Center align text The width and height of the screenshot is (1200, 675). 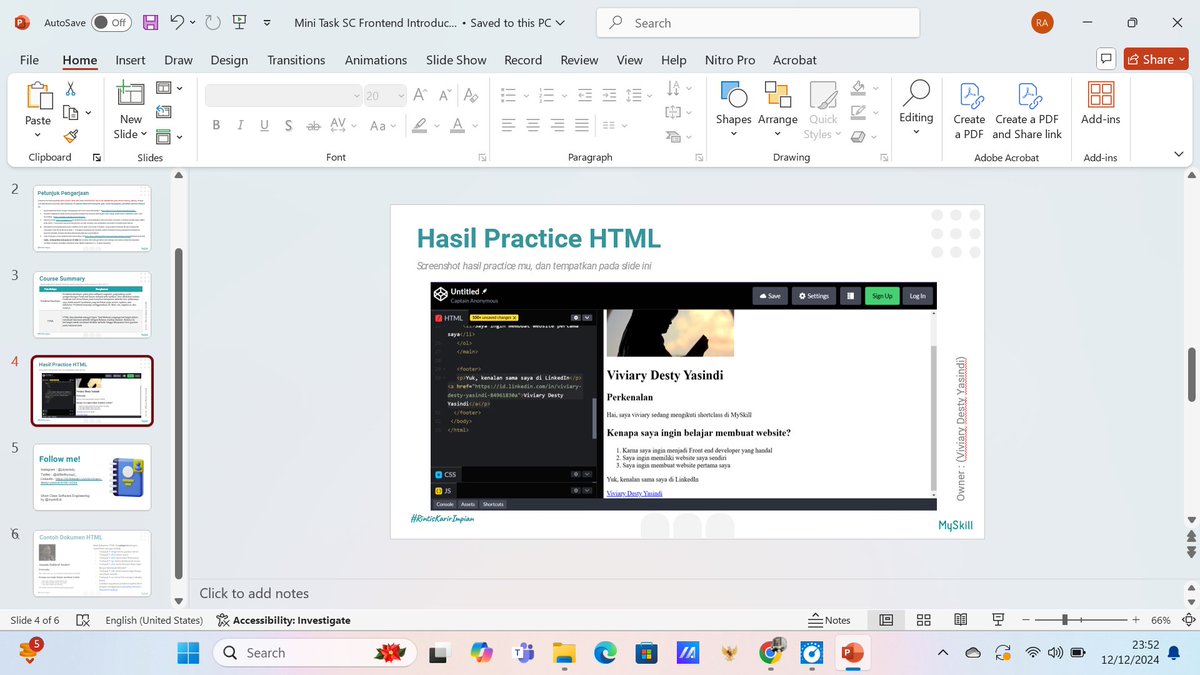tap(532, 125)
